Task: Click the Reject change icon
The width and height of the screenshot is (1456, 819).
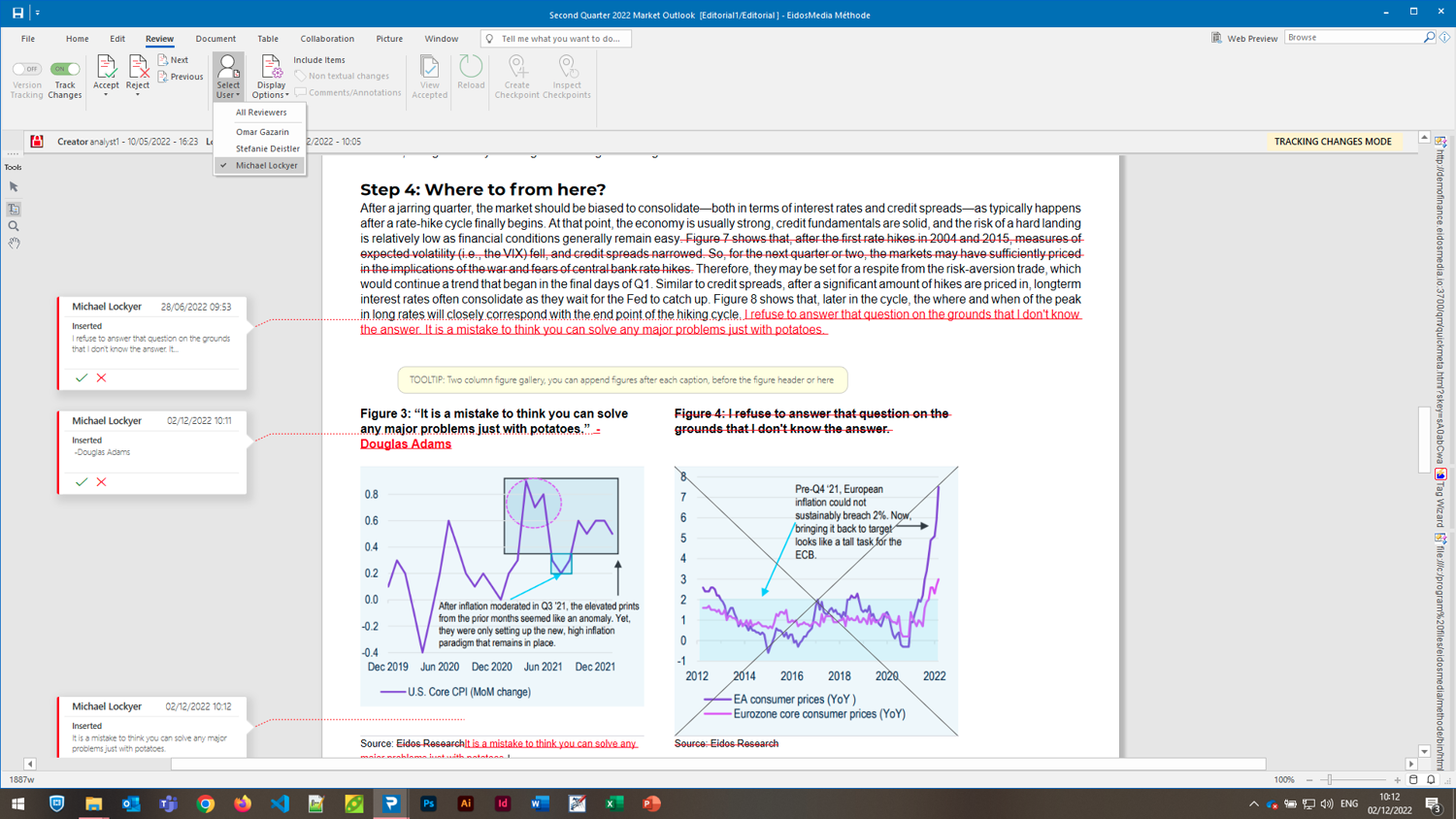Action: [138, 66]
